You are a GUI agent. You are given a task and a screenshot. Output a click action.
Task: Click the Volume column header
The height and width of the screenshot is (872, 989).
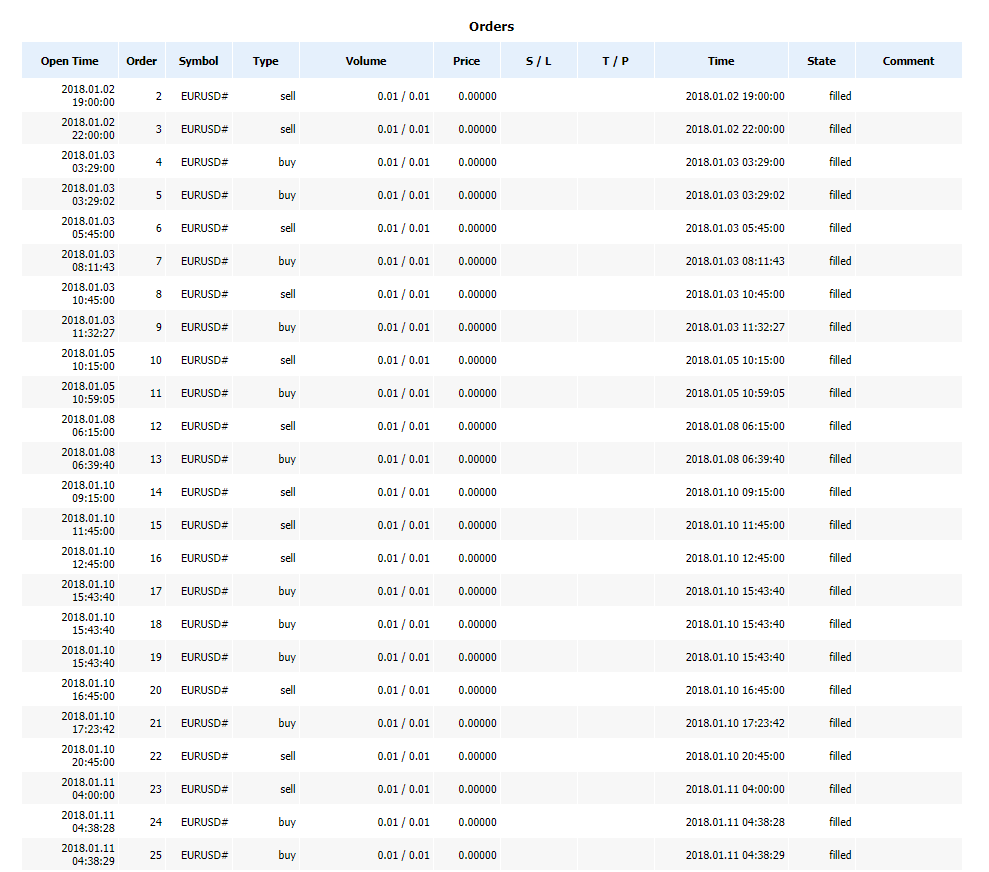click(366, 61)
